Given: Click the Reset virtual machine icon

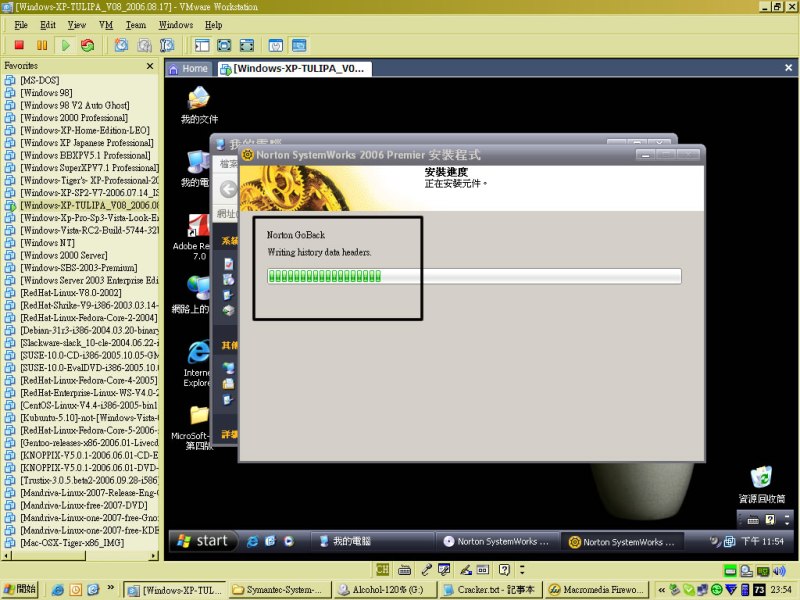Looking at the screenshot, I should coord(88,45).
